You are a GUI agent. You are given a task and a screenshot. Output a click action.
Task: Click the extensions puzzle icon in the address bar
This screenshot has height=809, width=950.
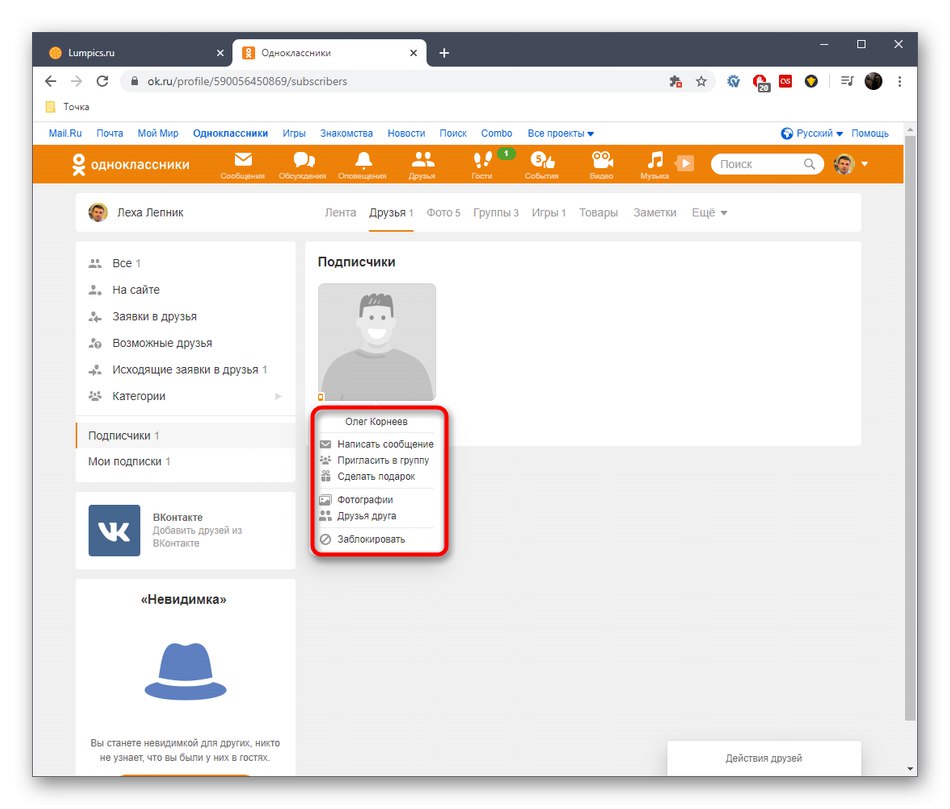click(676, 81)
